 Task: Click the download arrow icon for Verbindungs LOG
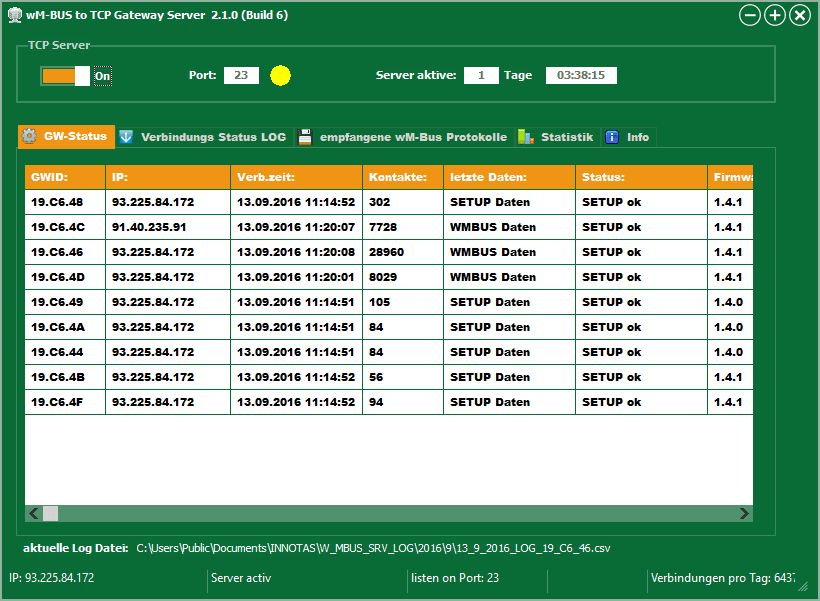pyautogui.click(x=126, y=137)
